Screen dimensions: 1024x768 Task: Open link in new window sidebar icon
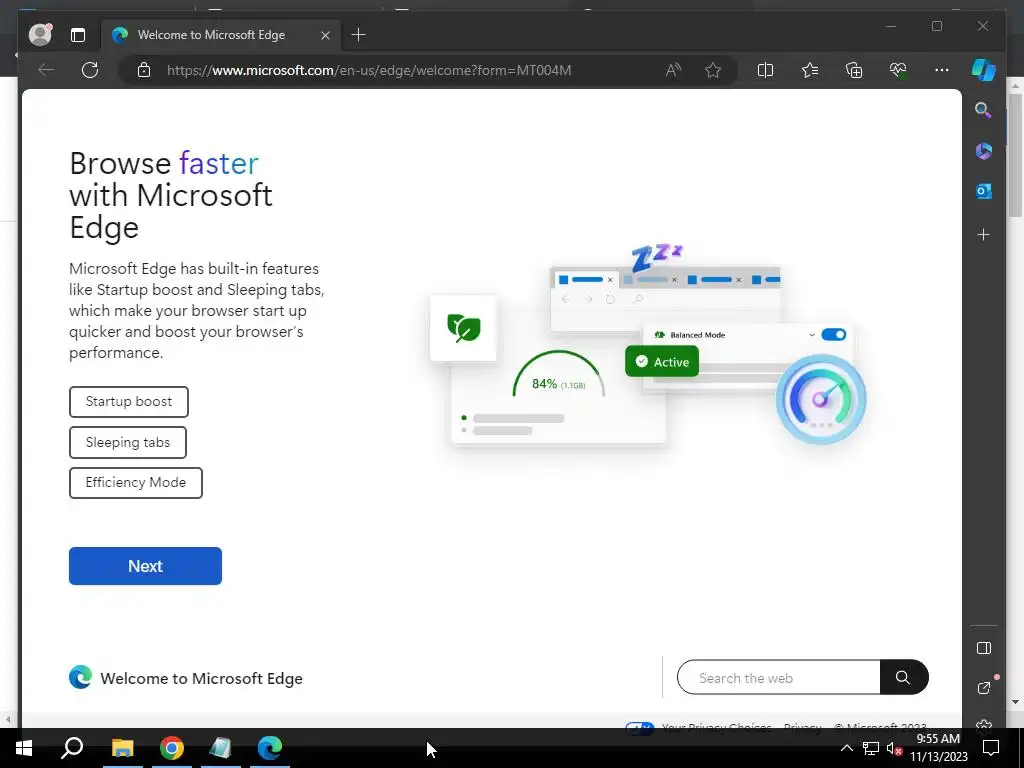[x=984, y=688]
